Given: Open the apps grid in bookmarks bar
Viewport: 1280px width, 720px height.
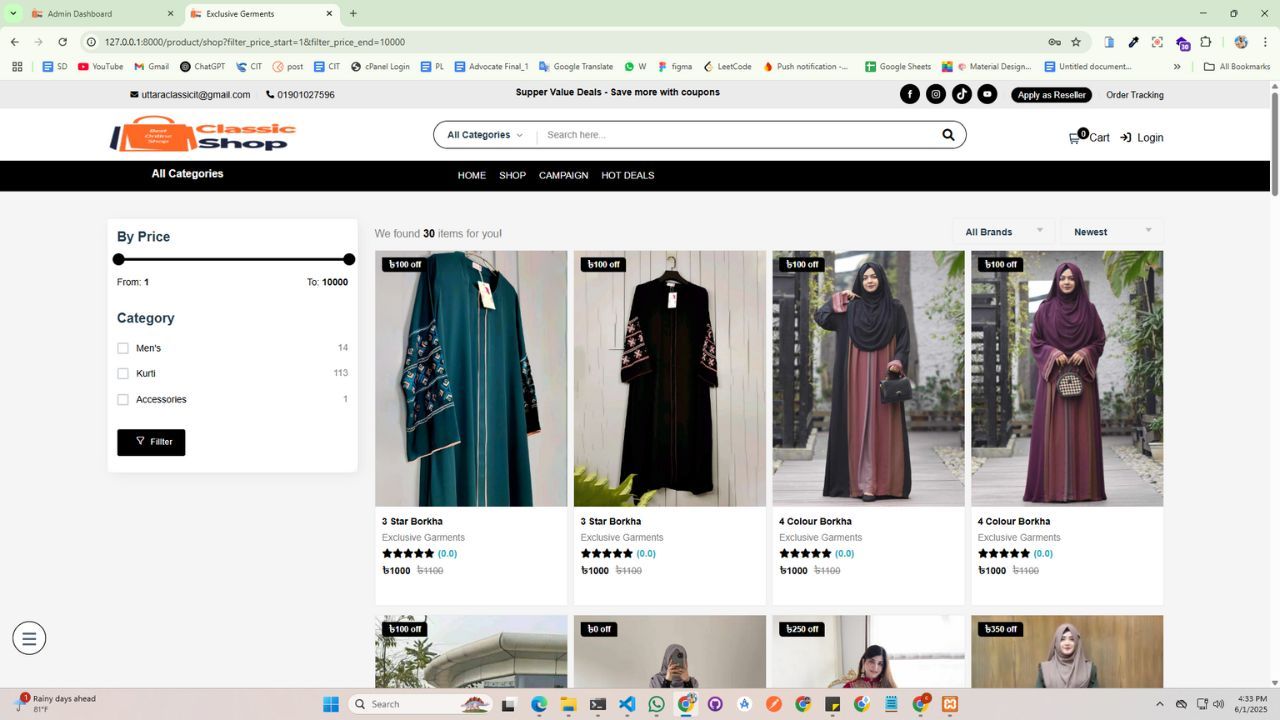Looking at the screenshot, I should [17, 67].
